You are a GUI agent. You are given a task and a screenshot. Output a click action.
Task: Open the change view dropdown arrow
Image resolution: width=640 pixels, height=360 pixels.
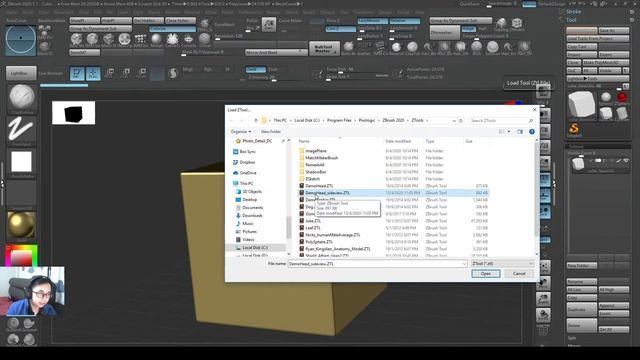click(509, 131)
